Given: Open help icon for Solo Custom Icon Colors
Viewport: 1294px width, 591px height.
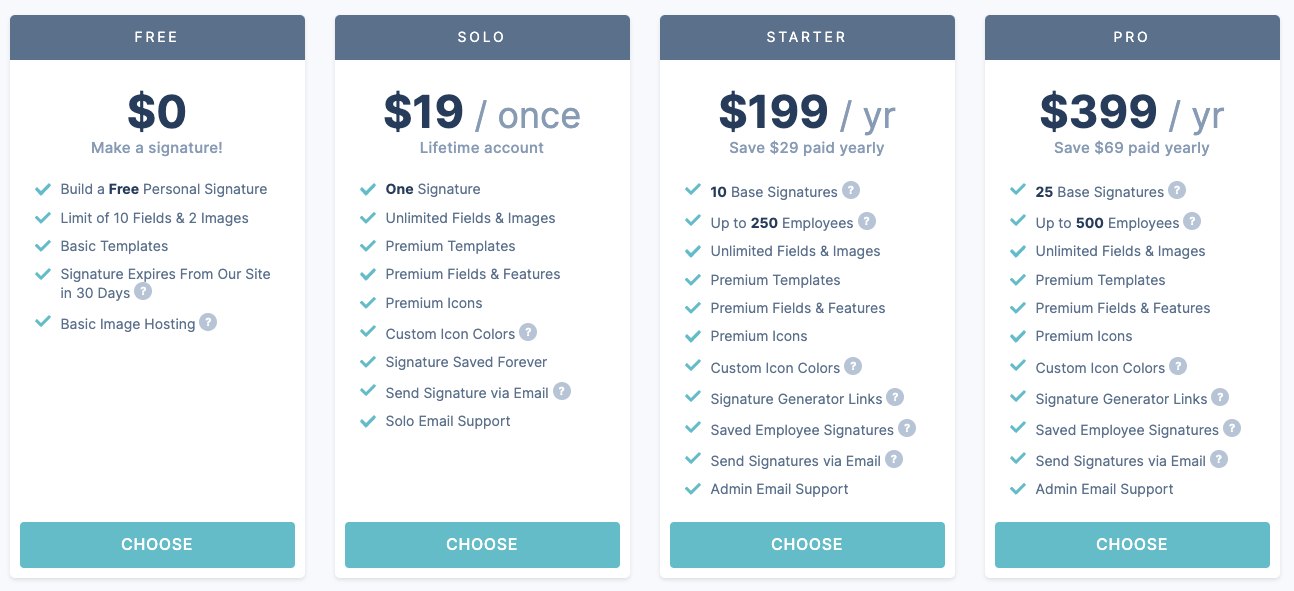Looking at the screenshot, I should pyautogui.click(x=528, y=332).
